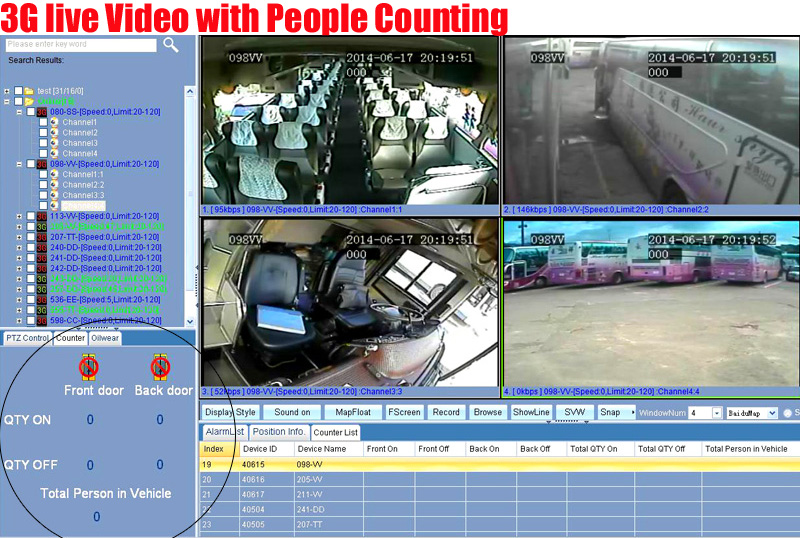Viewport: 800px width, 538px height.
Task: Click the 3G icon of 207-TT
Action: 42,237
